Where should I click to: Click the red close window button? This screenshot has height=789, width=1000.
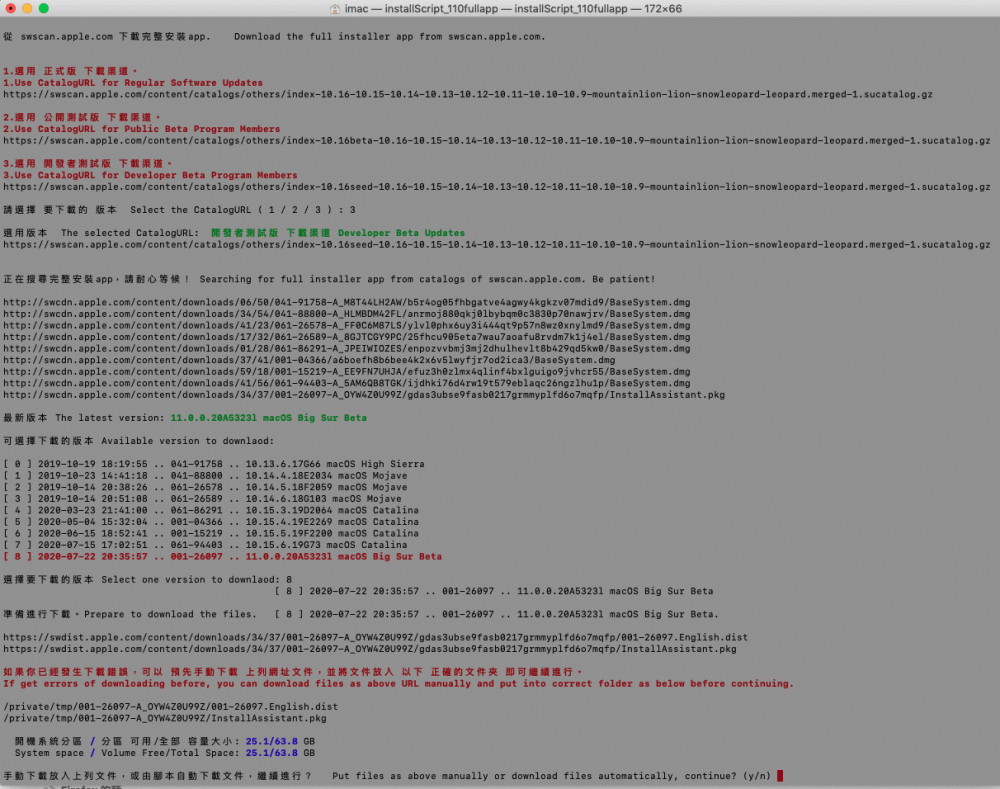pyautogui.click(x=10, y=8)
